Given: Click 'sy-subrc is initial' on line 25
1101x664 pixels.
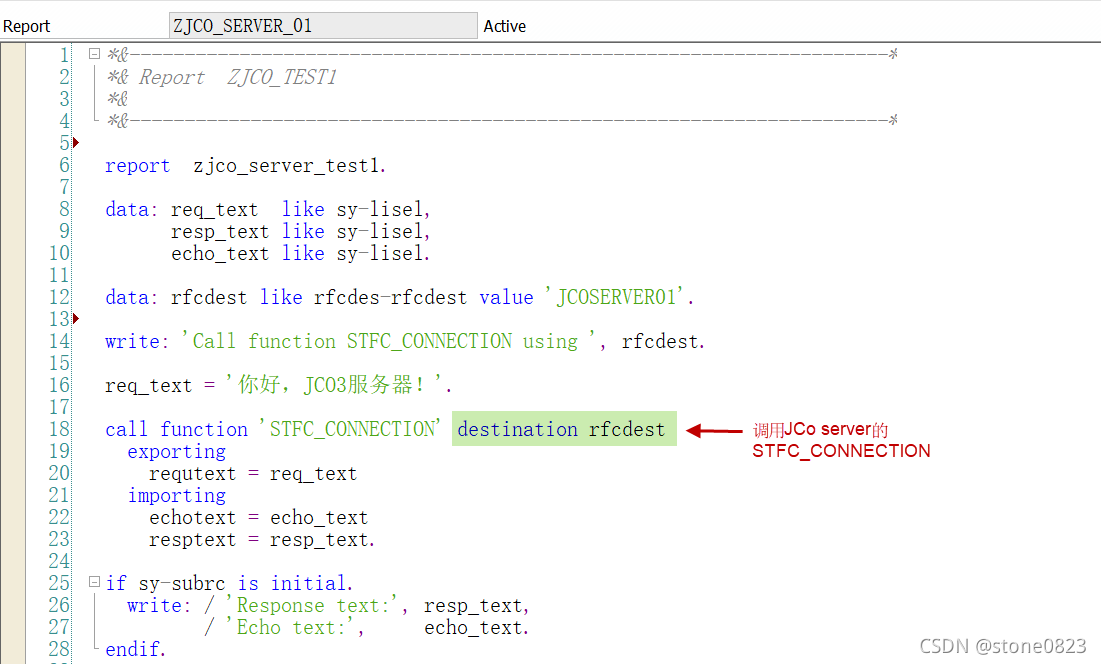Looking at the screenshot, I should (243, 583).
